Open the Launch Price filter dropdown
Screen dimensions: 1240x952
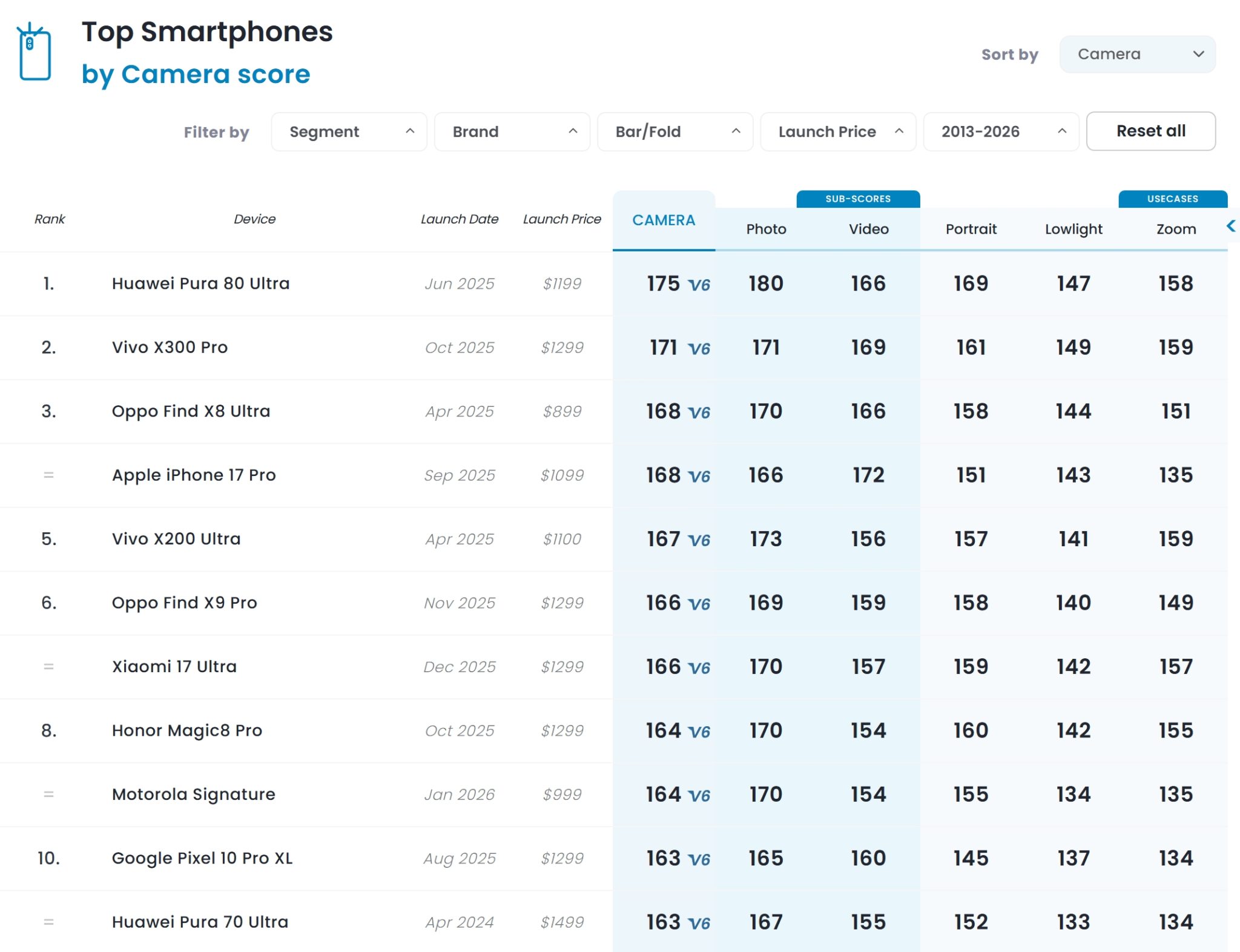pyautogui.click(x=837, y=131)
